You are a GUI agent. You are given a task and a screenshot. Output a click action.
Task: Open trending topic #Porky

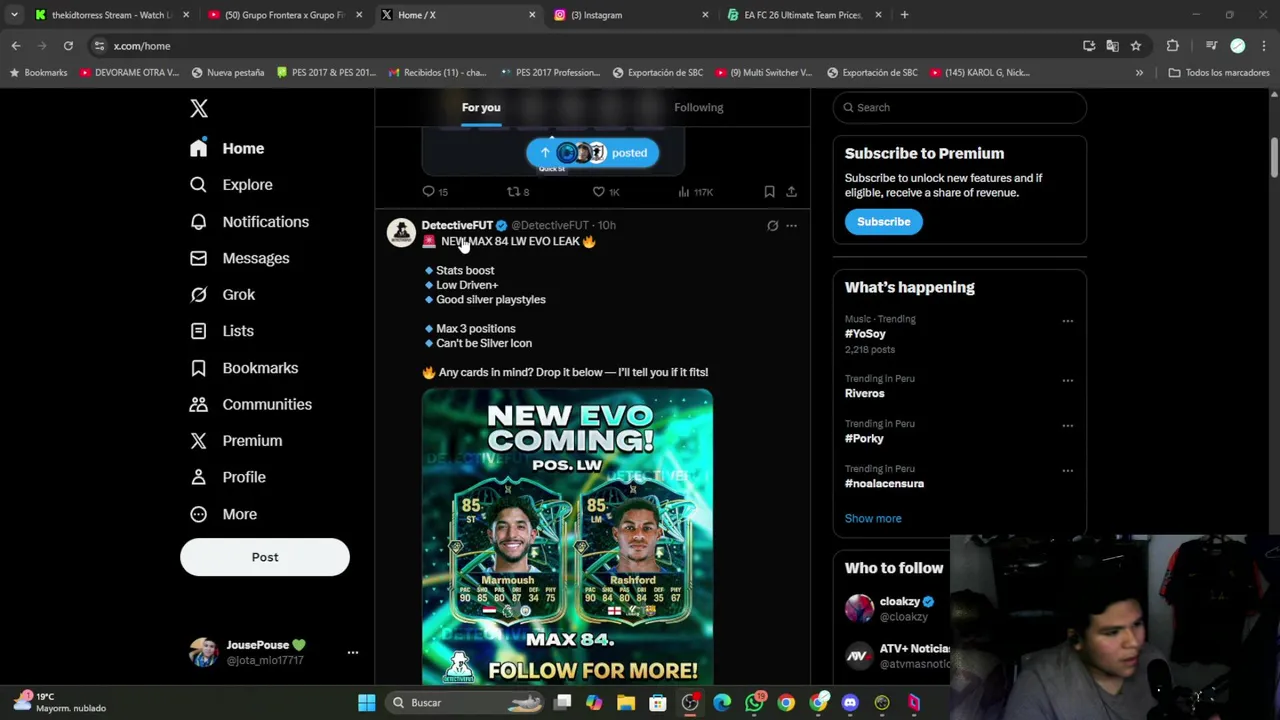[x=864, y=439]
